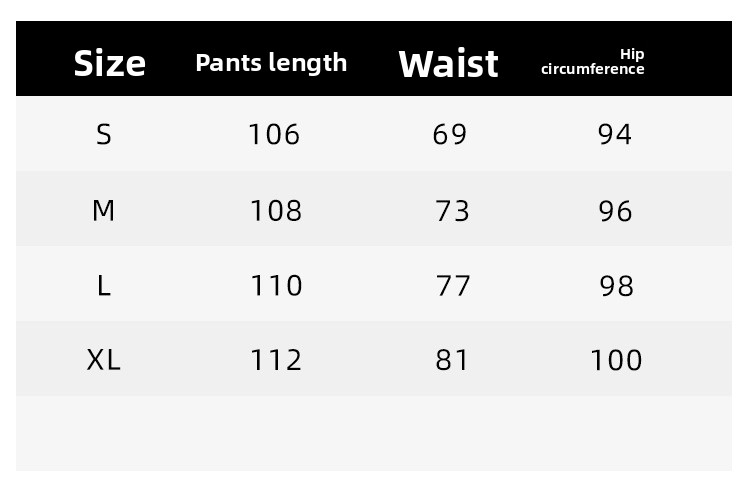This screenshot has width=750, height=482.
Task: Click the hip value 94
Action: coord(615,134)
